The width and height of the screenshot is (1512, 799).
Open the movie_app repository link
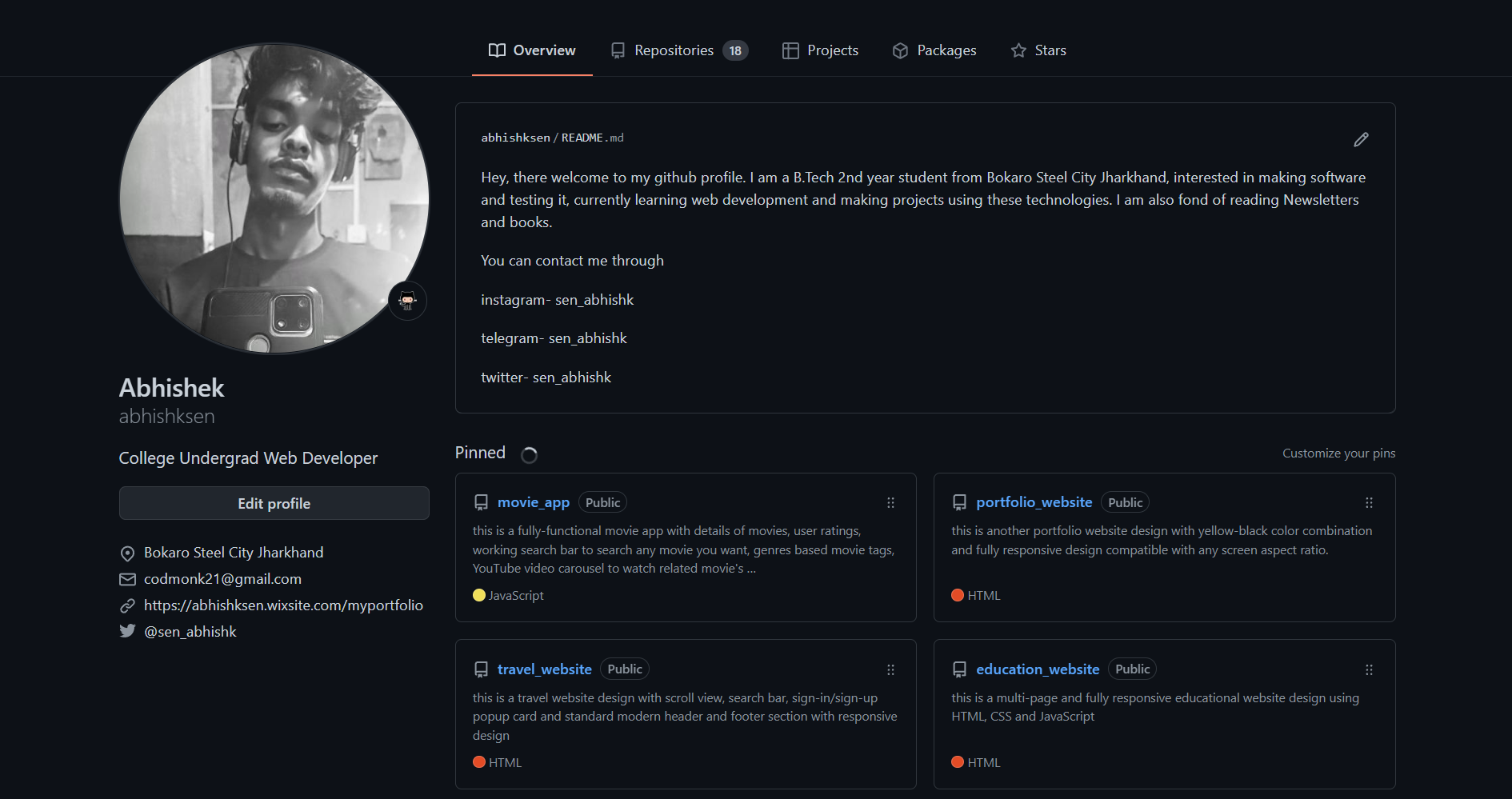pyautogui.click(x=534, y=502)
